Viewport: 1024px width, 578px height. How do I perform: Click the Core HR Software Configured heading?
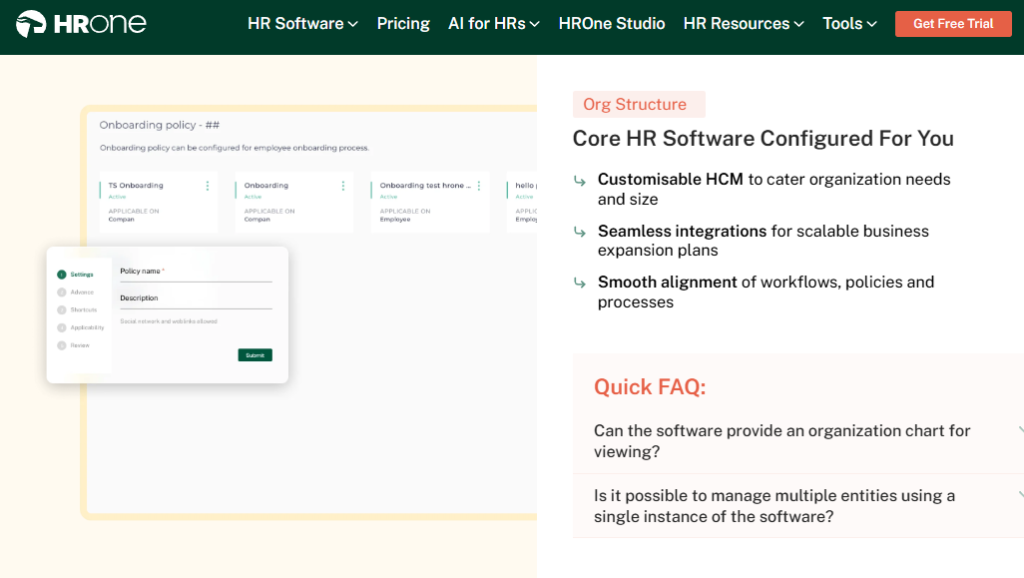tap(763, 138)
